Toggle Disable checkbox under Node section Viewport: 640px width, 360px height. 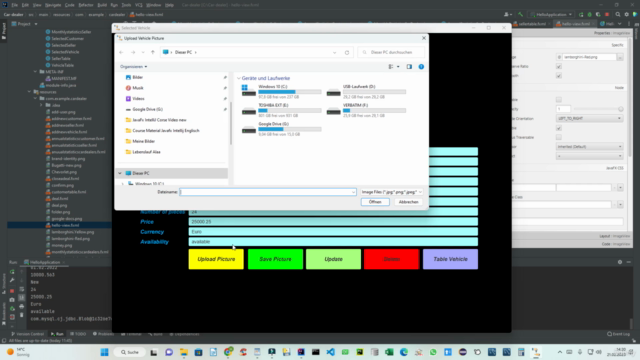[x=559, y=100]
